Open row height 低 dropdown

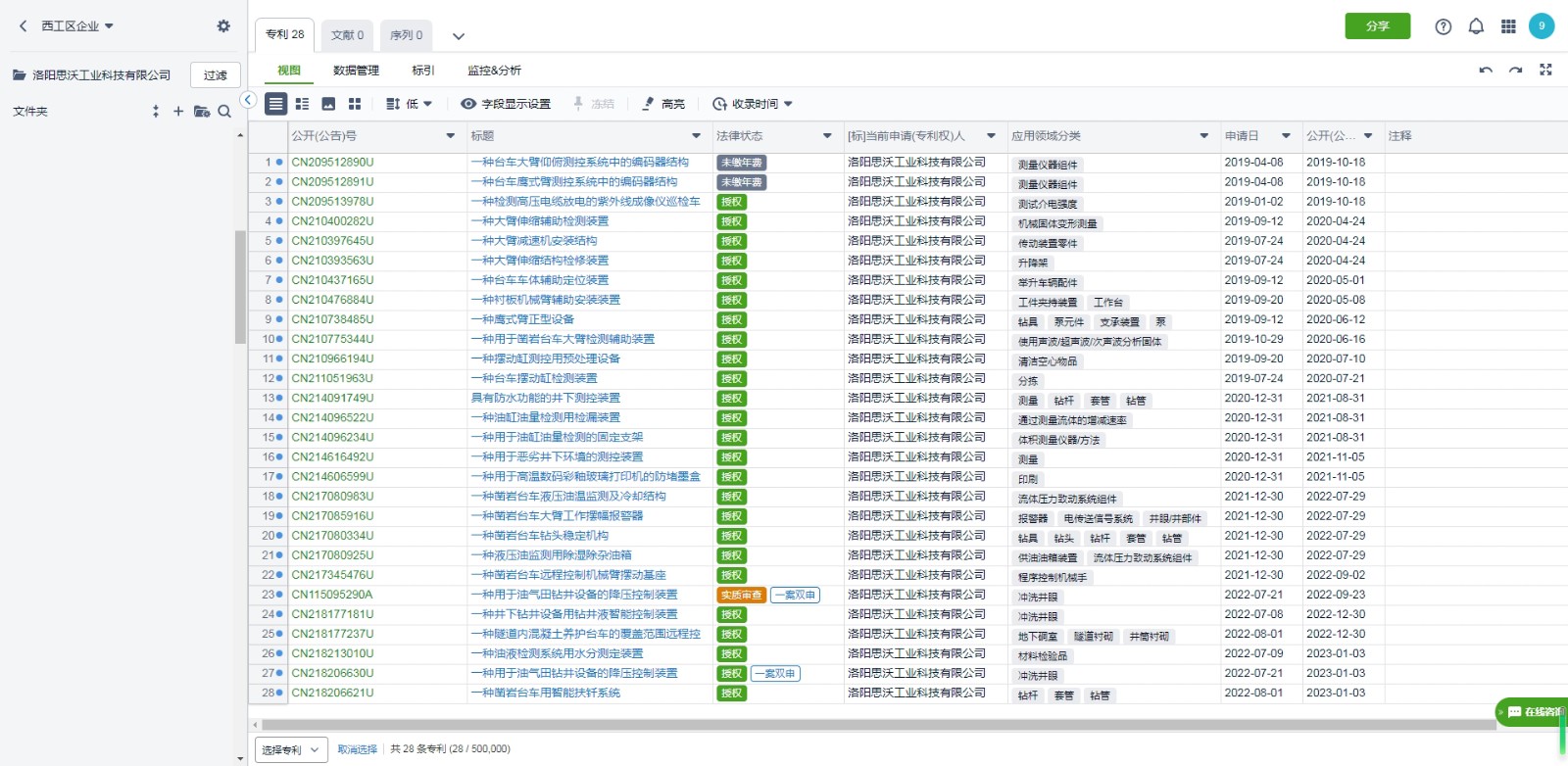(409, 104)
